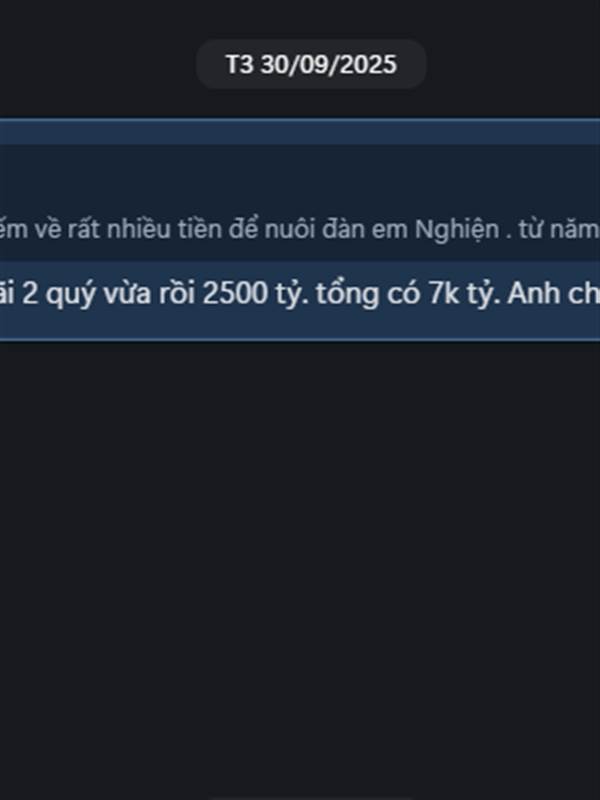The height and width of the screenshot is (800, 600).
Task: Select the message text about 2500 tỷ
Action: click(300, 294)
